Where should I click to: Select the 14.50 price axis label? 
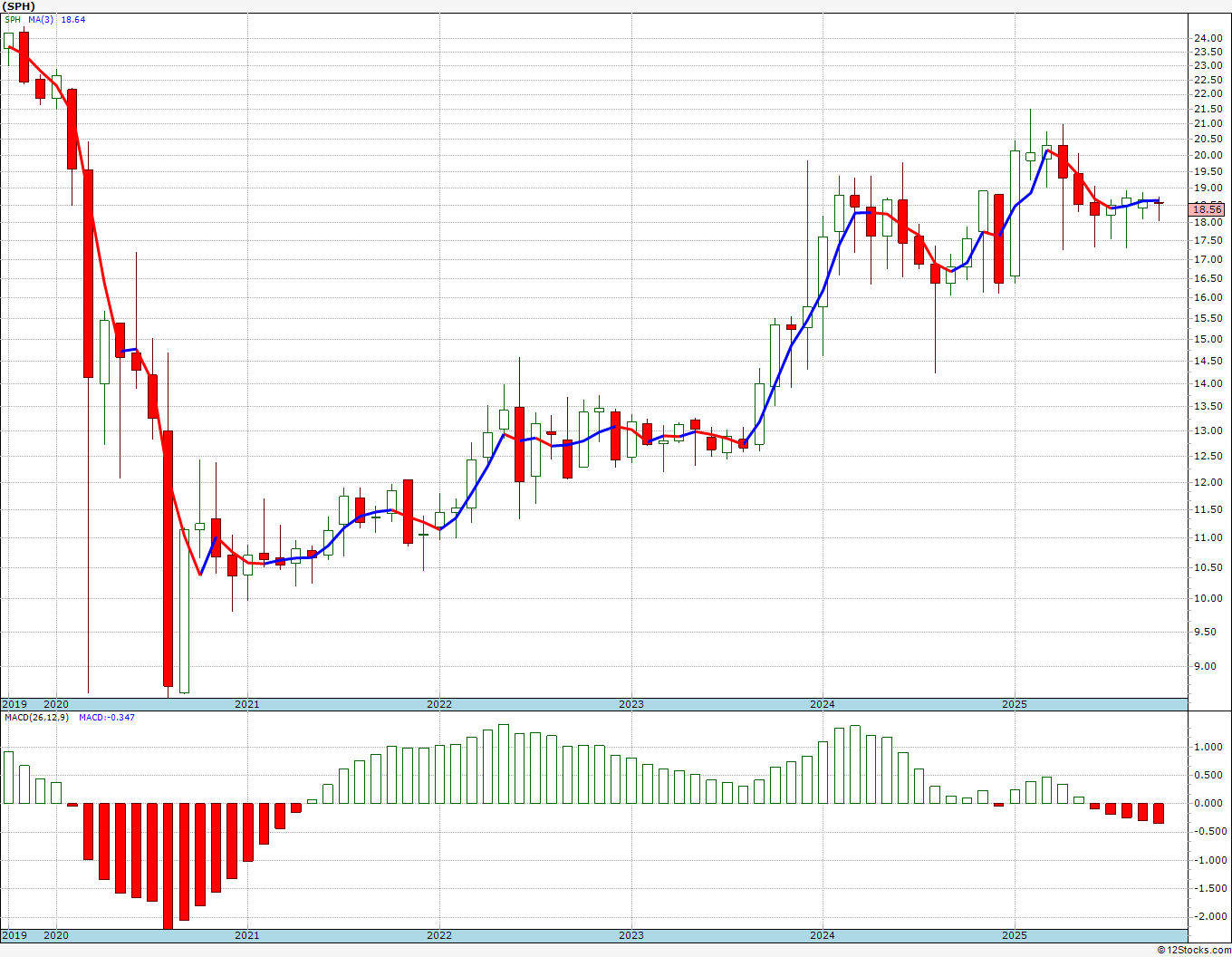[1208, 361]
